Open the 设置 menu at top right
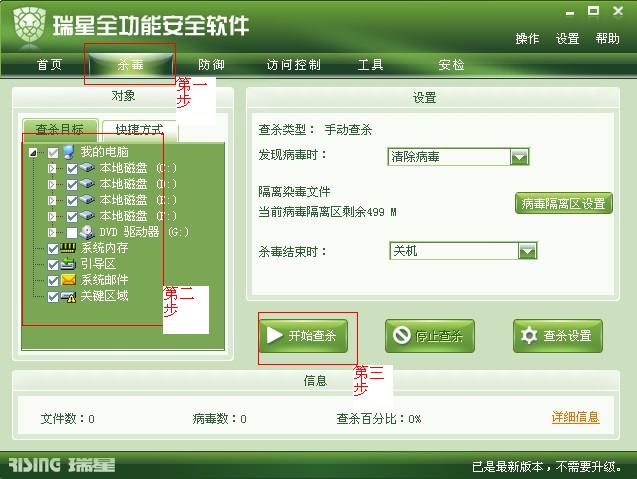 pyautogui.click(x=567, y=39)
